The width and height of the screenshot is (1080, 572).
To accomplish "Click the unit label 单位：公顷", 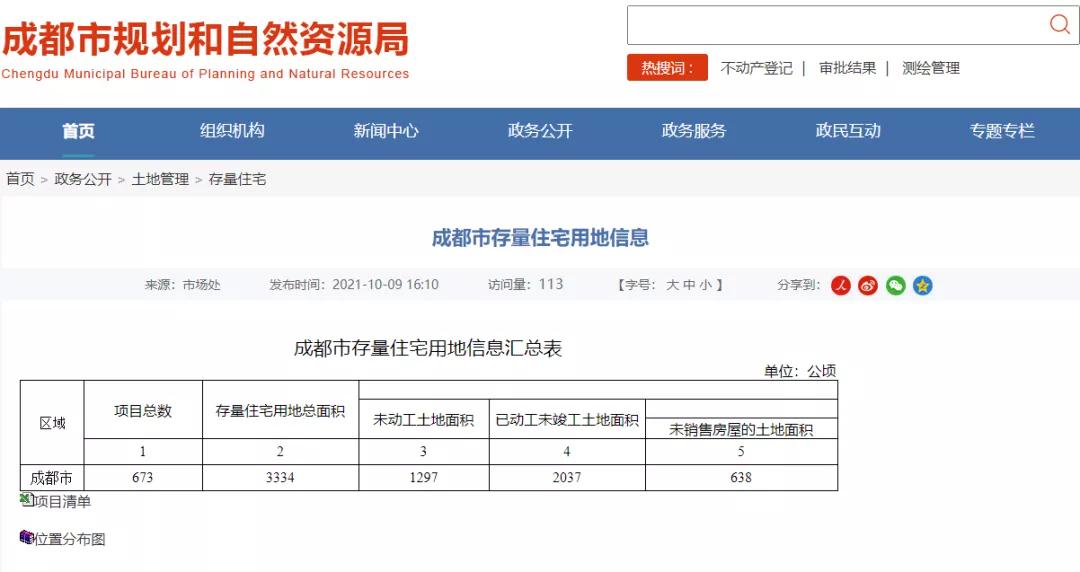I will [800, 371].
